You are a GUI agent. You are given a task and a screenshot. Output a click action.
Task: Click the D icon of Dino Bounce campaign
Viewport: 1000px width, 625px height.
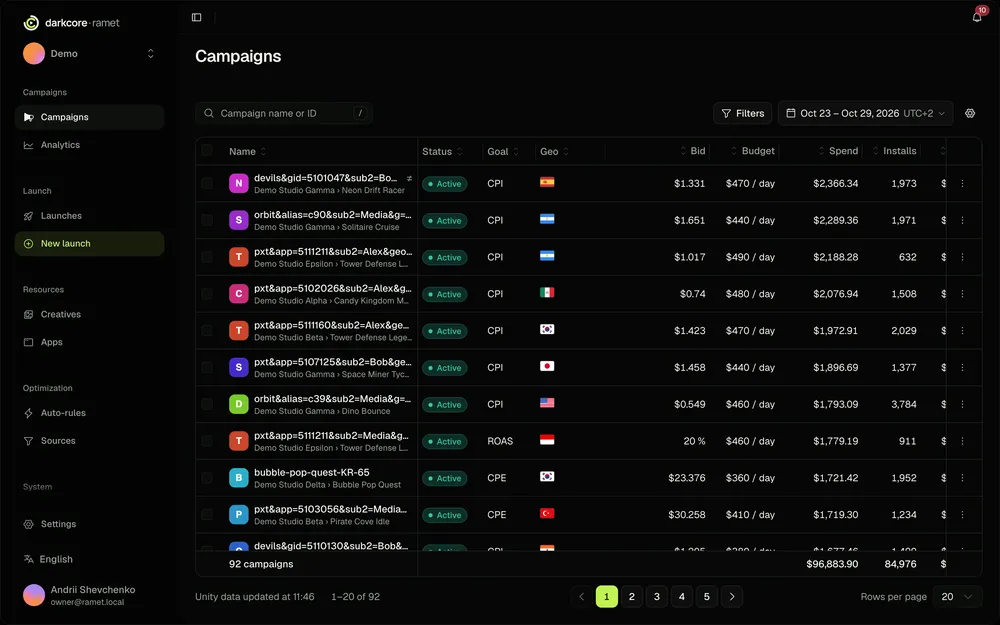pyautogui.click(x=239, y=404)
